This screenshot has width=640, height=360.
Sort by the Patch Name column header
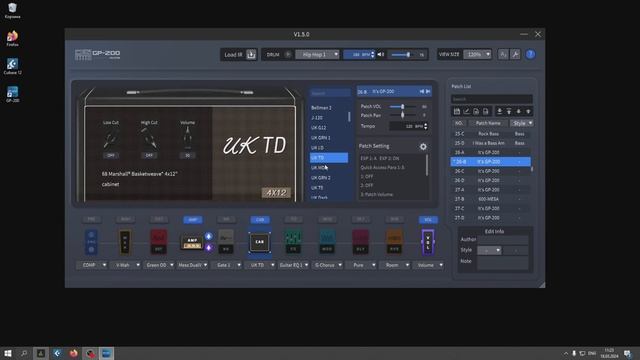(488, 123)
